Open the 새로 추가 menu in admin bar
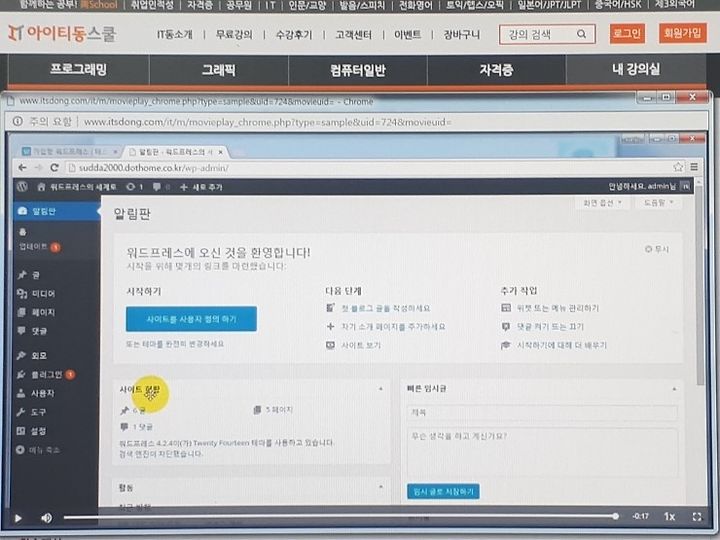The image size is (720, 540). coord(201,187)
